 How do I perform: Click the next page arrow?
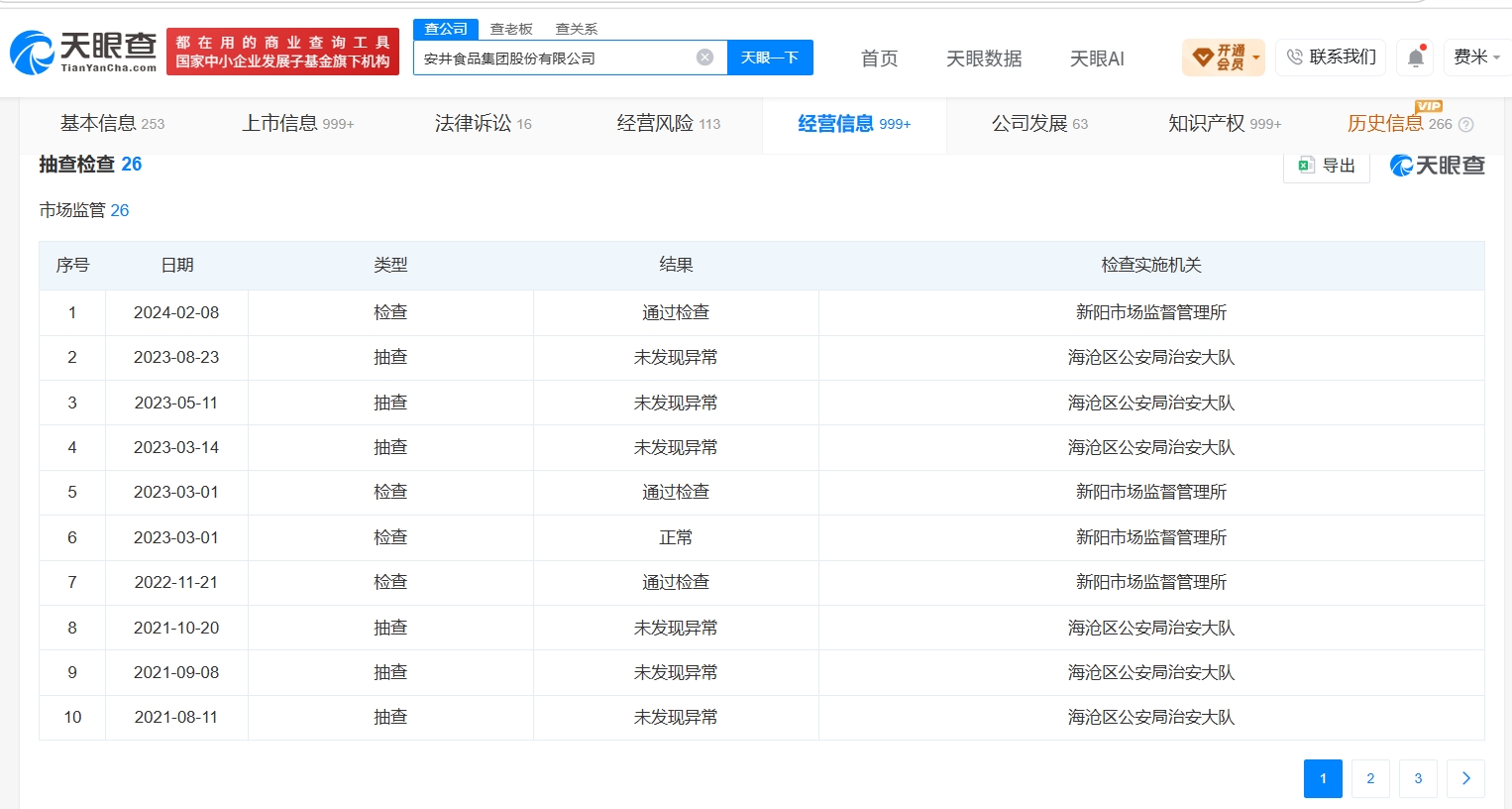click(x=1465, y=778)
